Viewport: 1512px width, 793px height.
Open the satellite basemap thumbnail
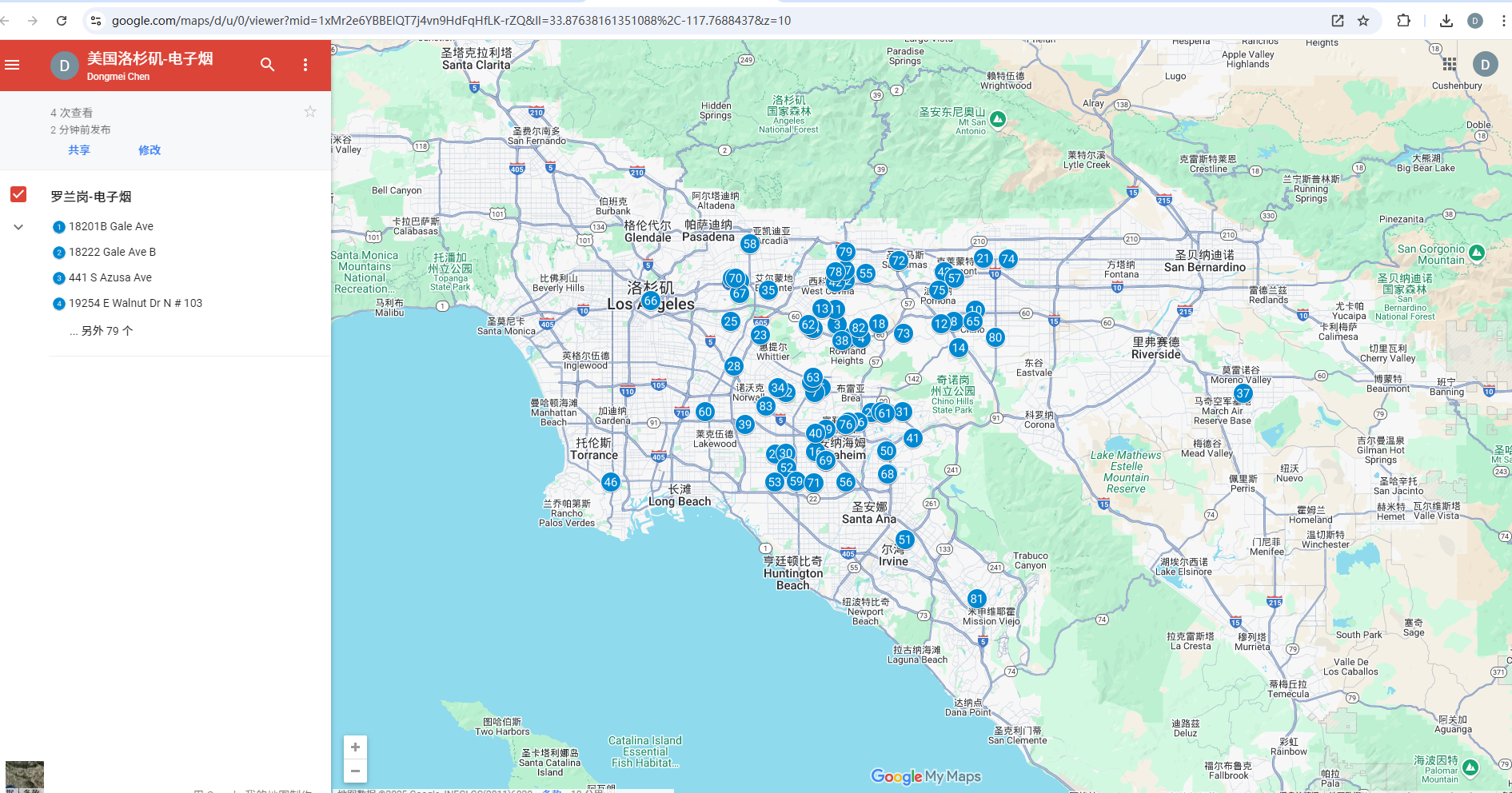tap(25, 776)
